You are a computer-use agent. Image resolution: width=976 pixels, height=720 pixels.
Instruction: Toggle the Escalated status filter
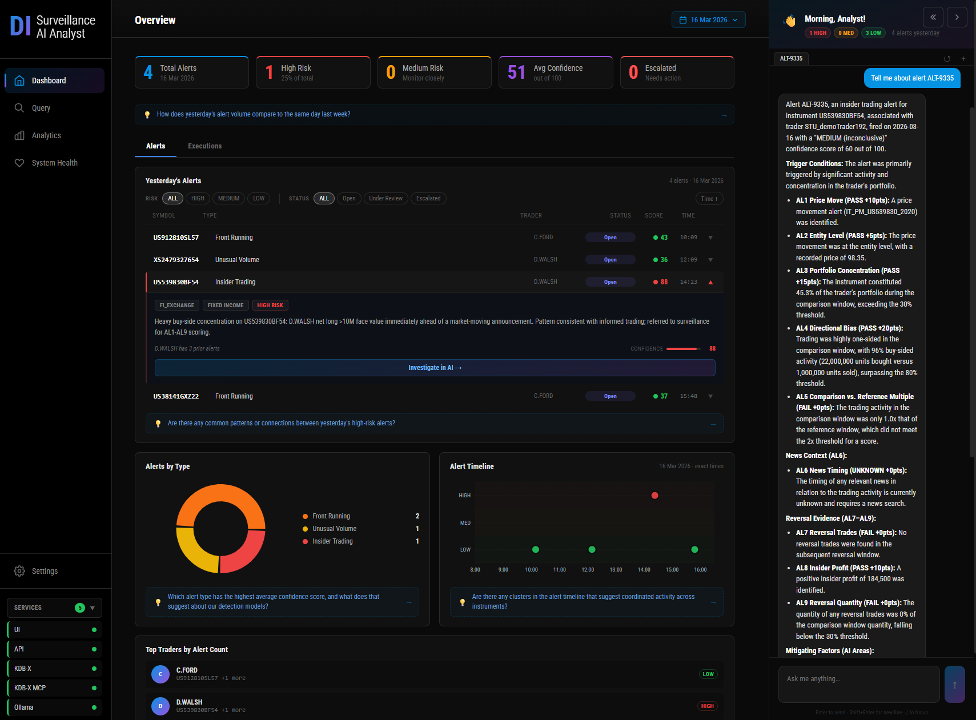(427, 198)
